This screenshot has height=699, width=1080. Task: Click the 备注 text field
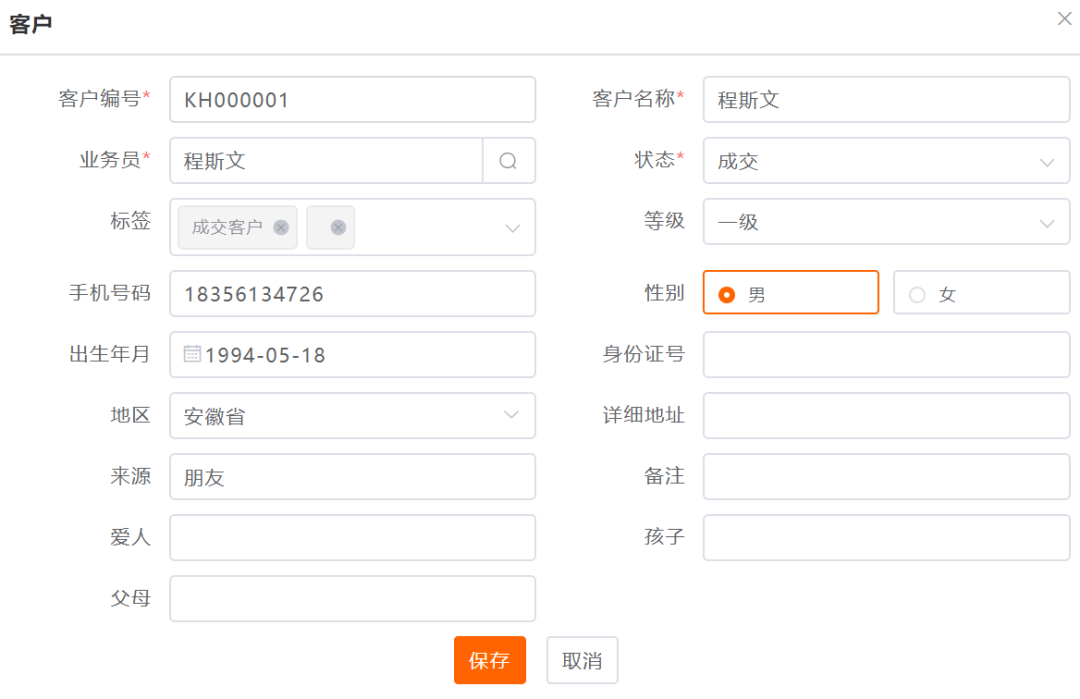[886, 476]
